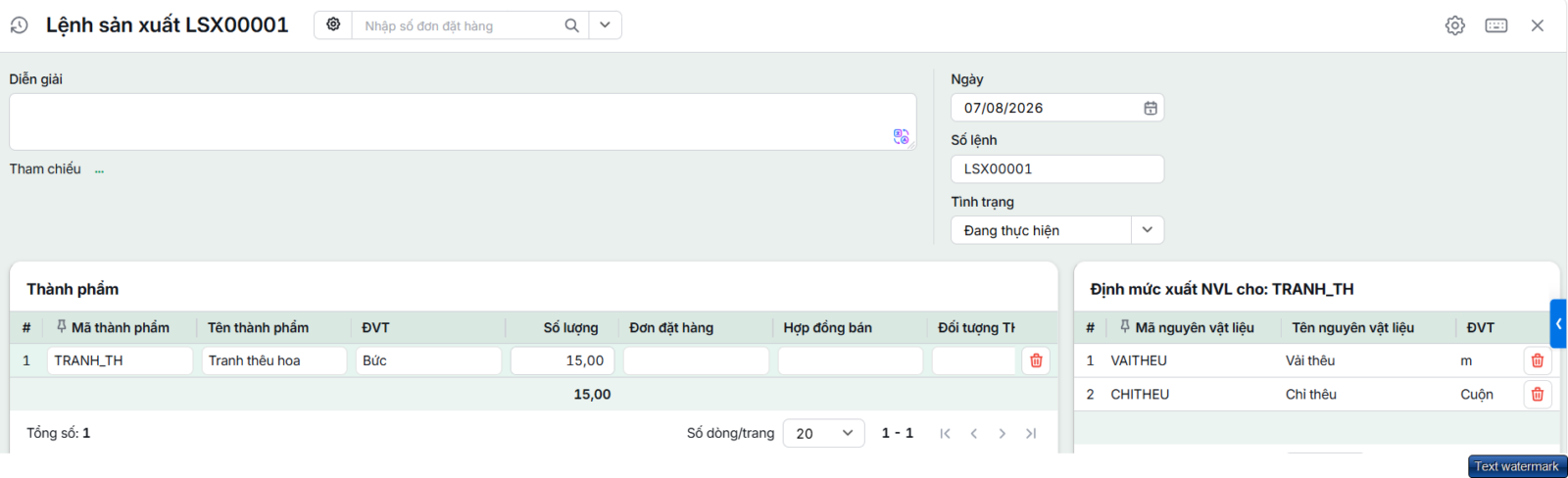Image resolution: width=1568 pixels, height=478 pixels.
Task: Open the history clock icon beside the title
Action: coord(19,25)
